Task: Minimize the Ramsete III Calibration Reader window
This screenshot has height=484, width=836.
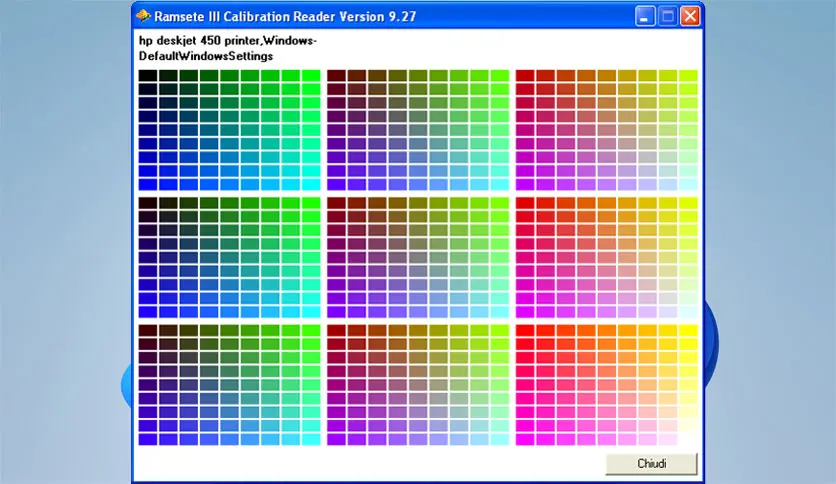Action: [x=645, y=17]
